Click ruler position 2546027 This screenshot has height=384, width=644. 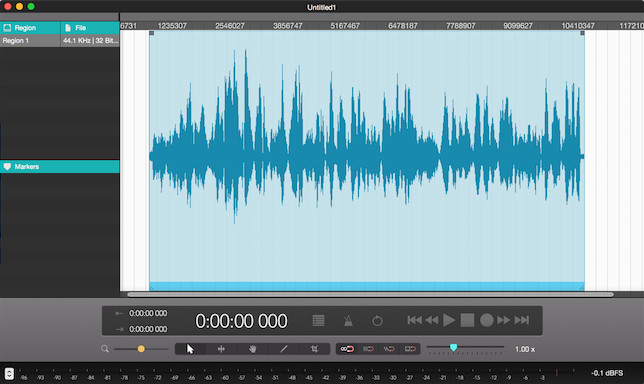pos(230,26)
